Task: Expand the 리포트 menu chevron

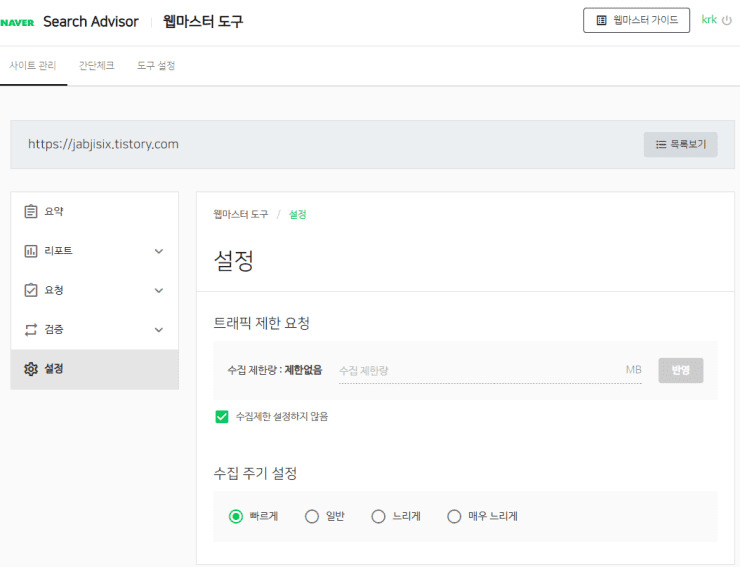Action: [159, 251]
